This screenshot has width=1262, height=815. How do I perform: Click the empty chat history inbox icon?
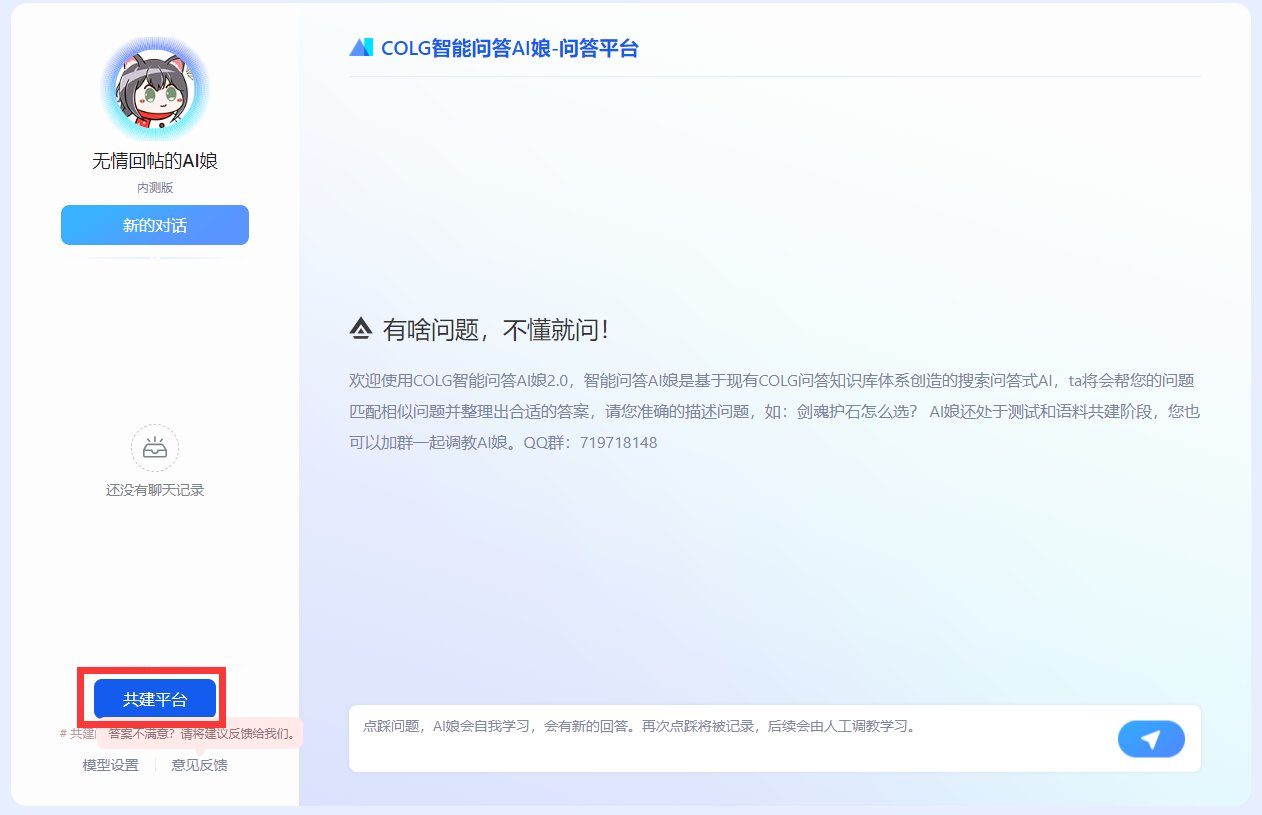tap(155, 448)
